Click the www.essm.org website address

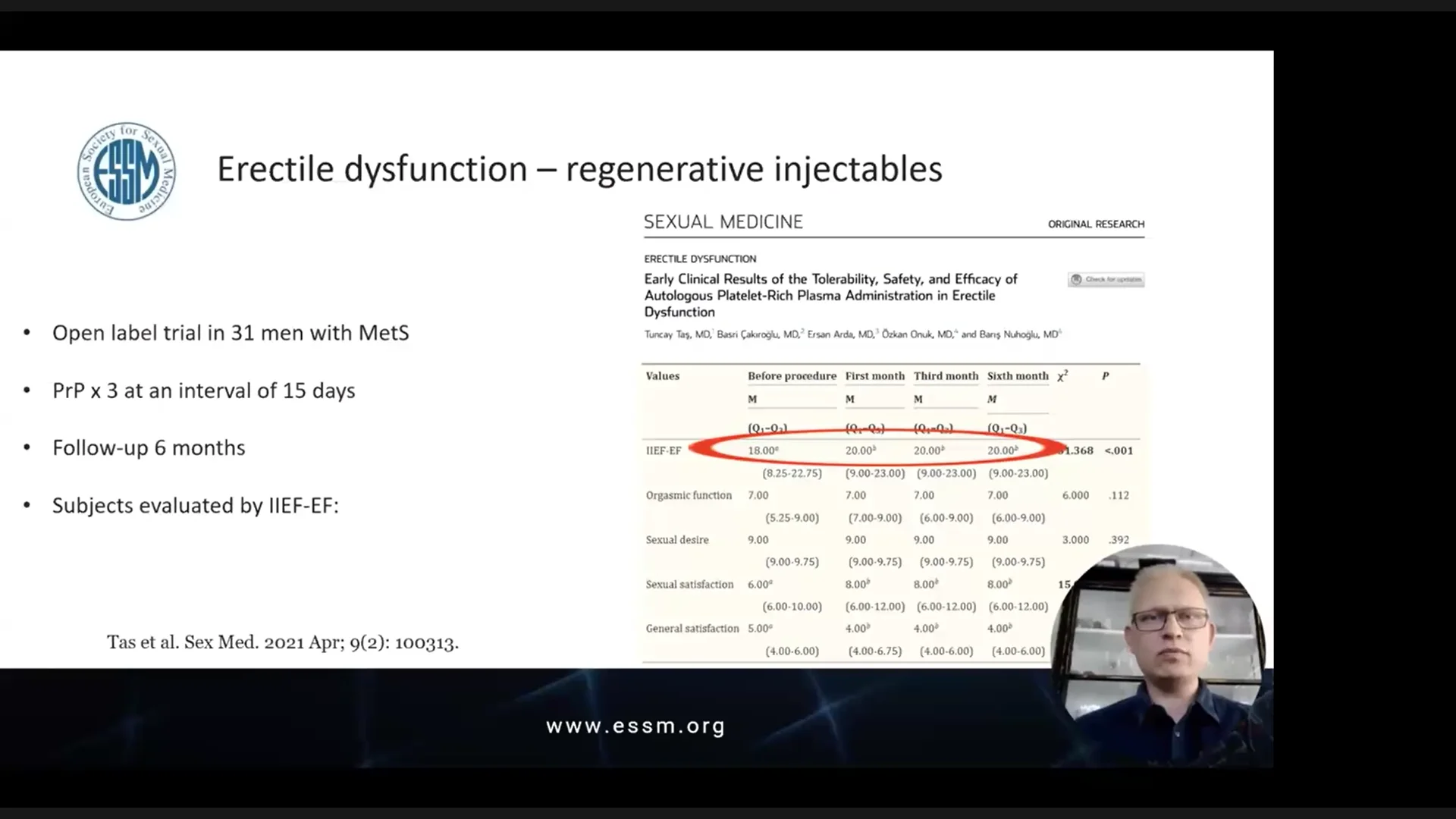635,726
